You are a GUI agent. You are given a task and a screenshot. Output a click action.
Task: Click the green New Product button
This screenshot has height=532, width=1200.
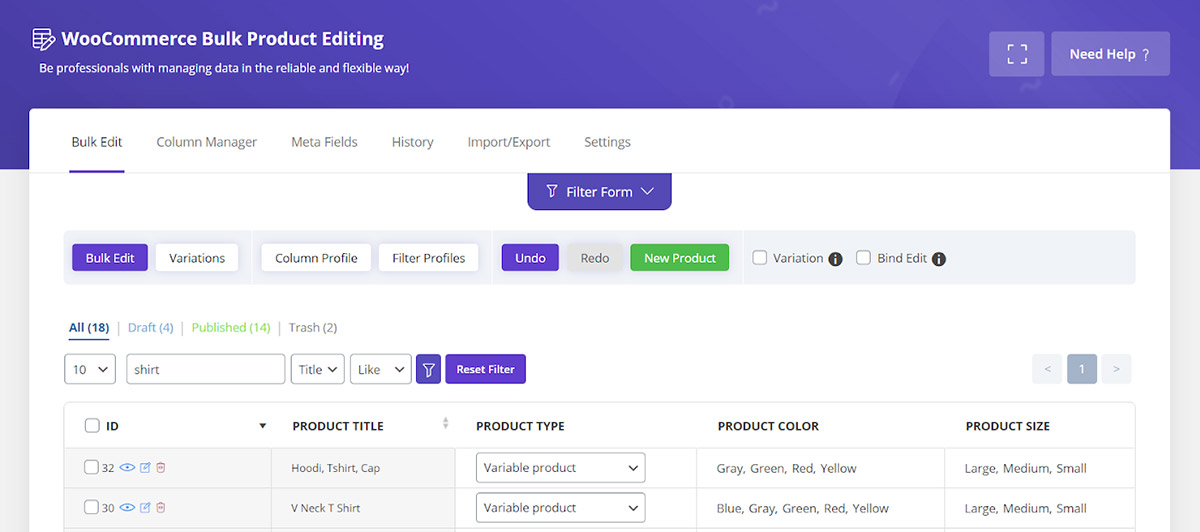(x=680, y=258)
